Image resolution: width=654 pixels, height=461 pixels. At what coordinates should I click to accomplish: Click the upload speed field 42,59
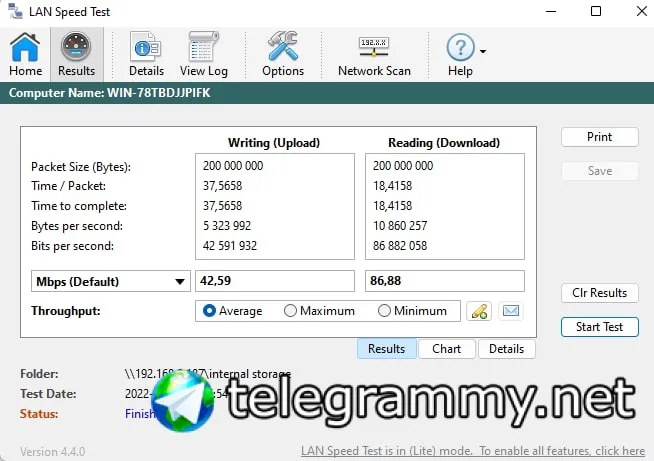275,281
